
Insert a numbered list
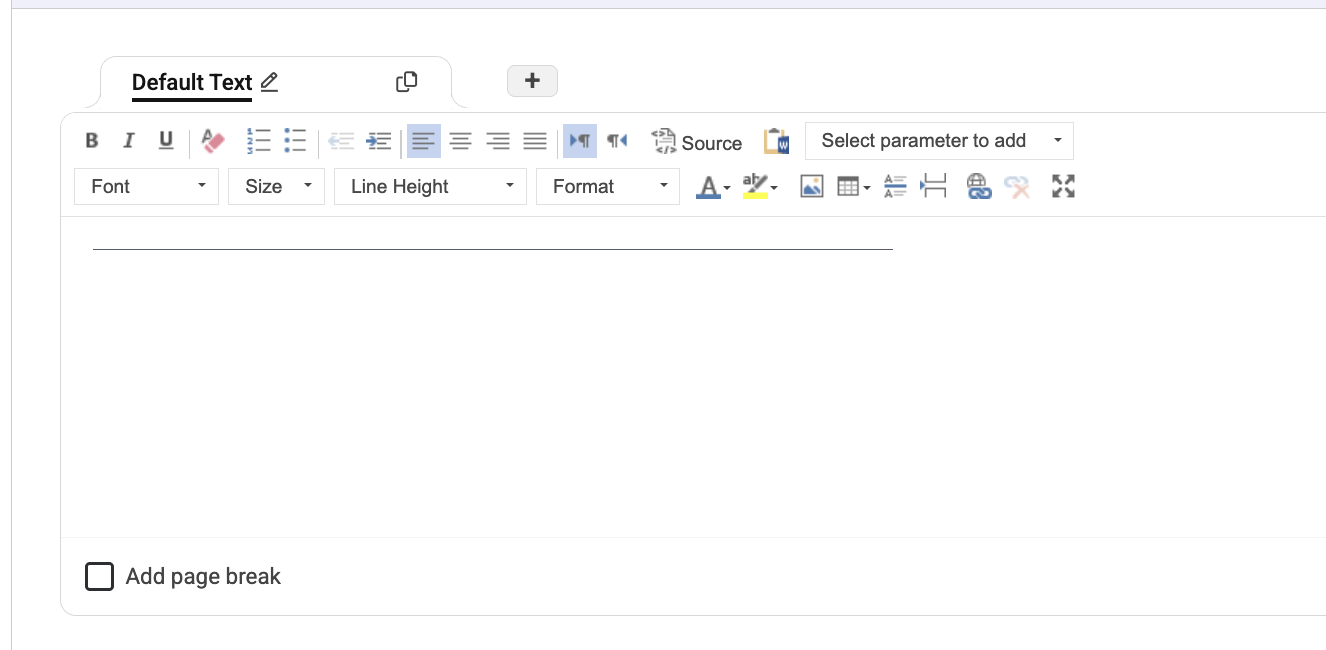pos(258,141)
